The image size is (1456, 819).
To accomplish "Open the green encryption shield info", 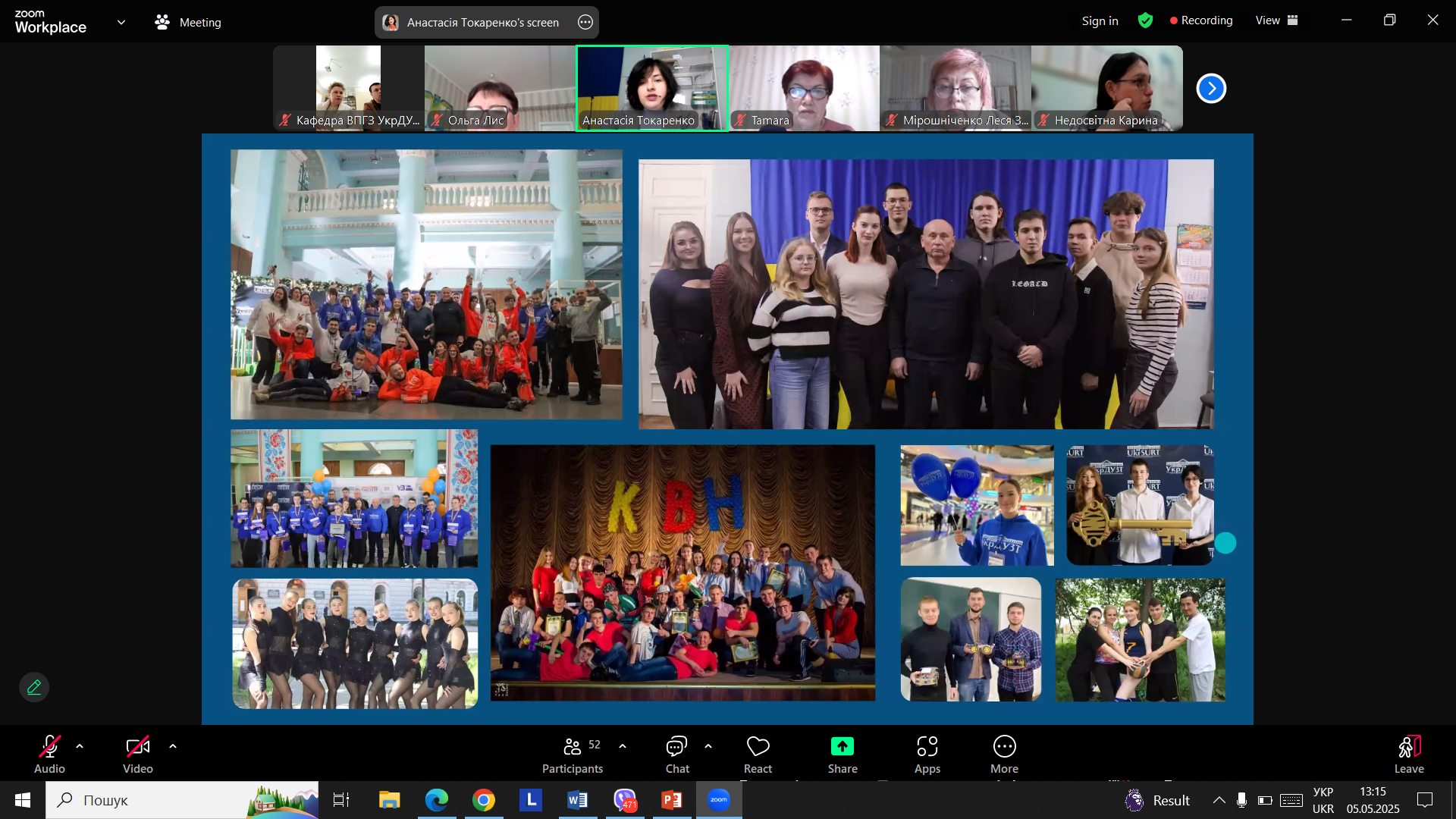I will click(1145, 21).
